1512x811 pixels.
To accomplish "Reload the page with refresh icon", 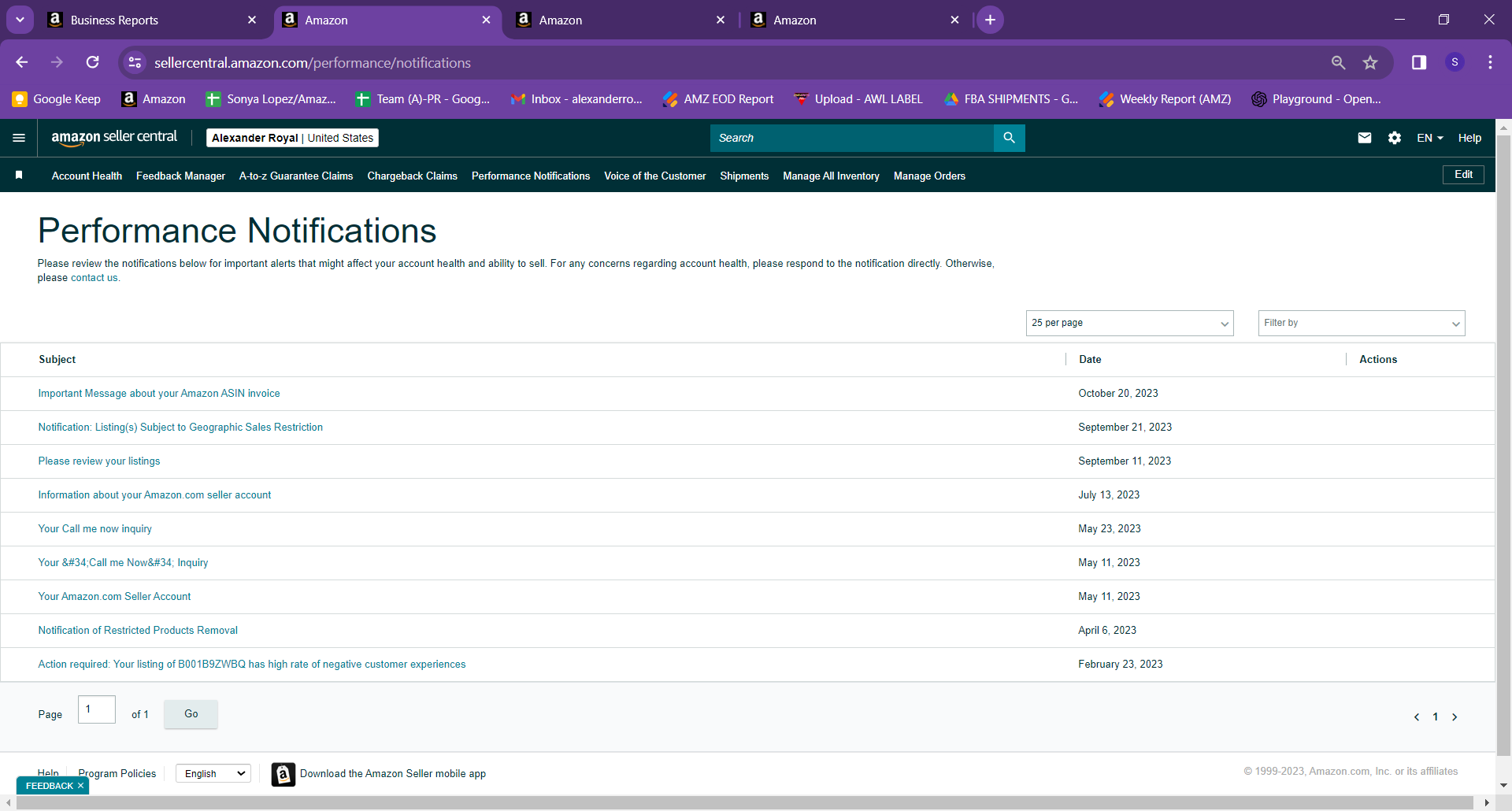I will (x=93, y=62).
